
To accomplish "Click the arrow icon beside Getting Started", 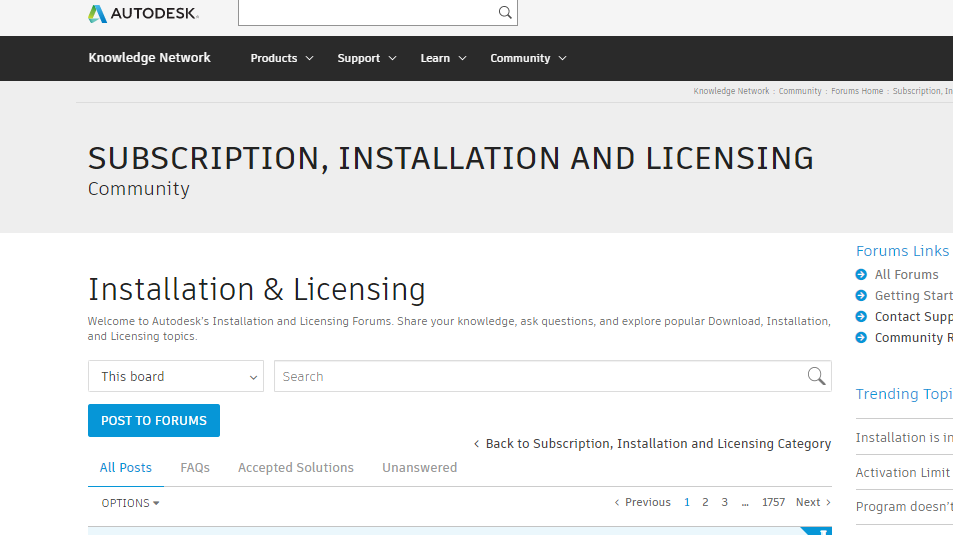I will (861, 295).
